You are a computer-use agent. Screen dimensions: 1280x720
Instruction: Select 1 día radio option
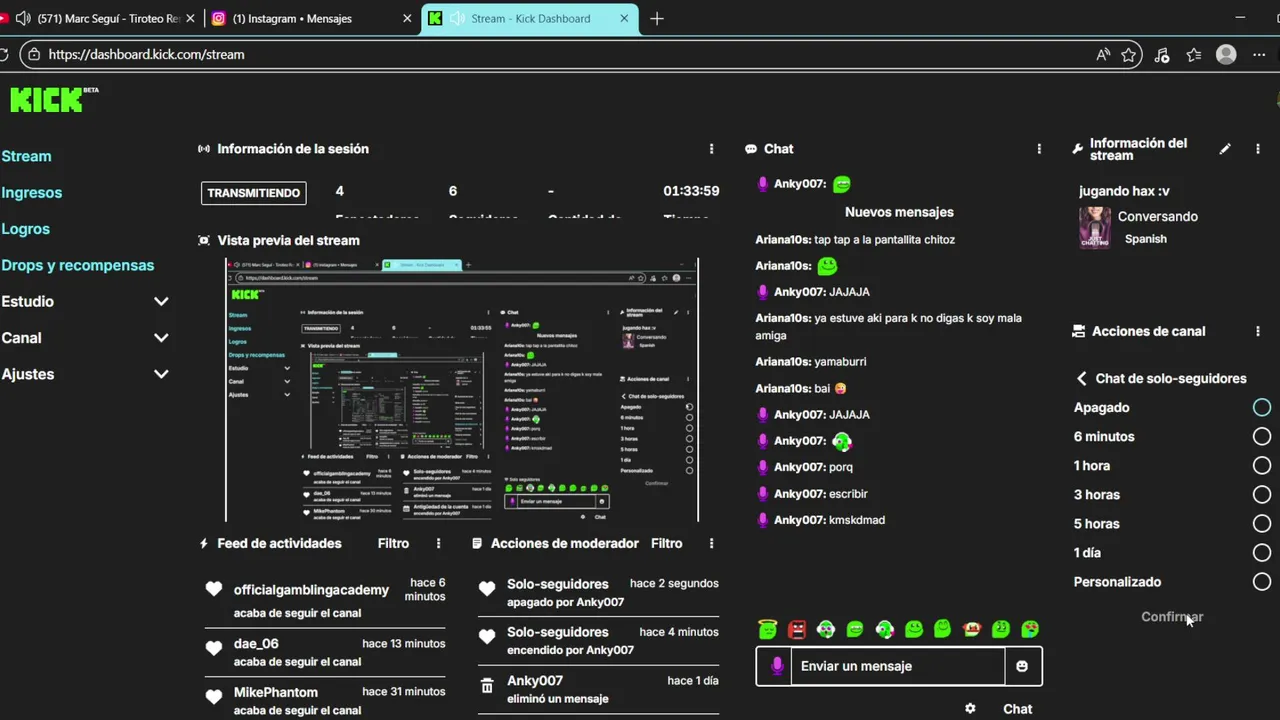coord(1262,552)
